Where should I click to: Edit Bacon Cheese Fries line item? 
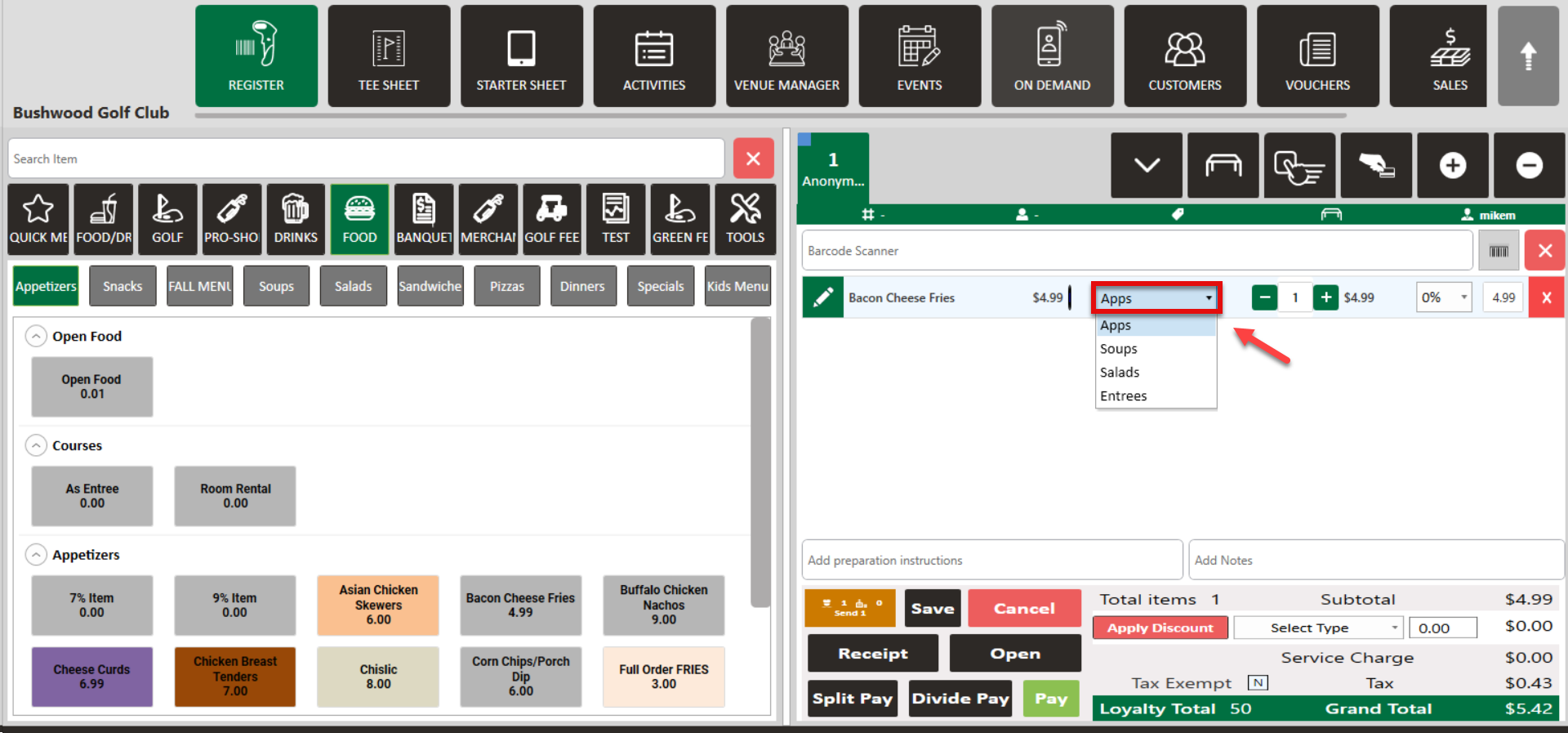click(822, 297)
